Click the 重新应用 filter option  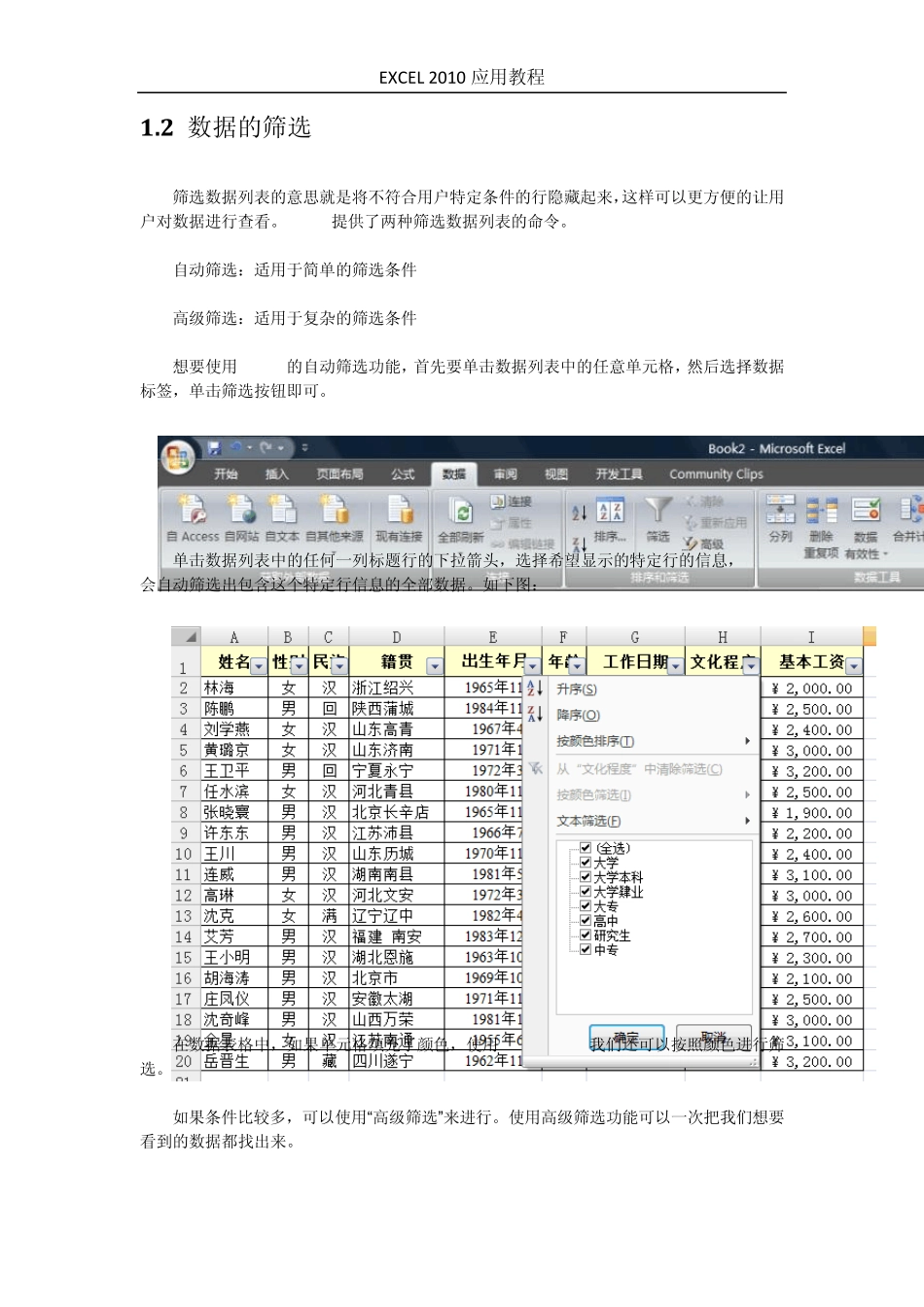715,522
